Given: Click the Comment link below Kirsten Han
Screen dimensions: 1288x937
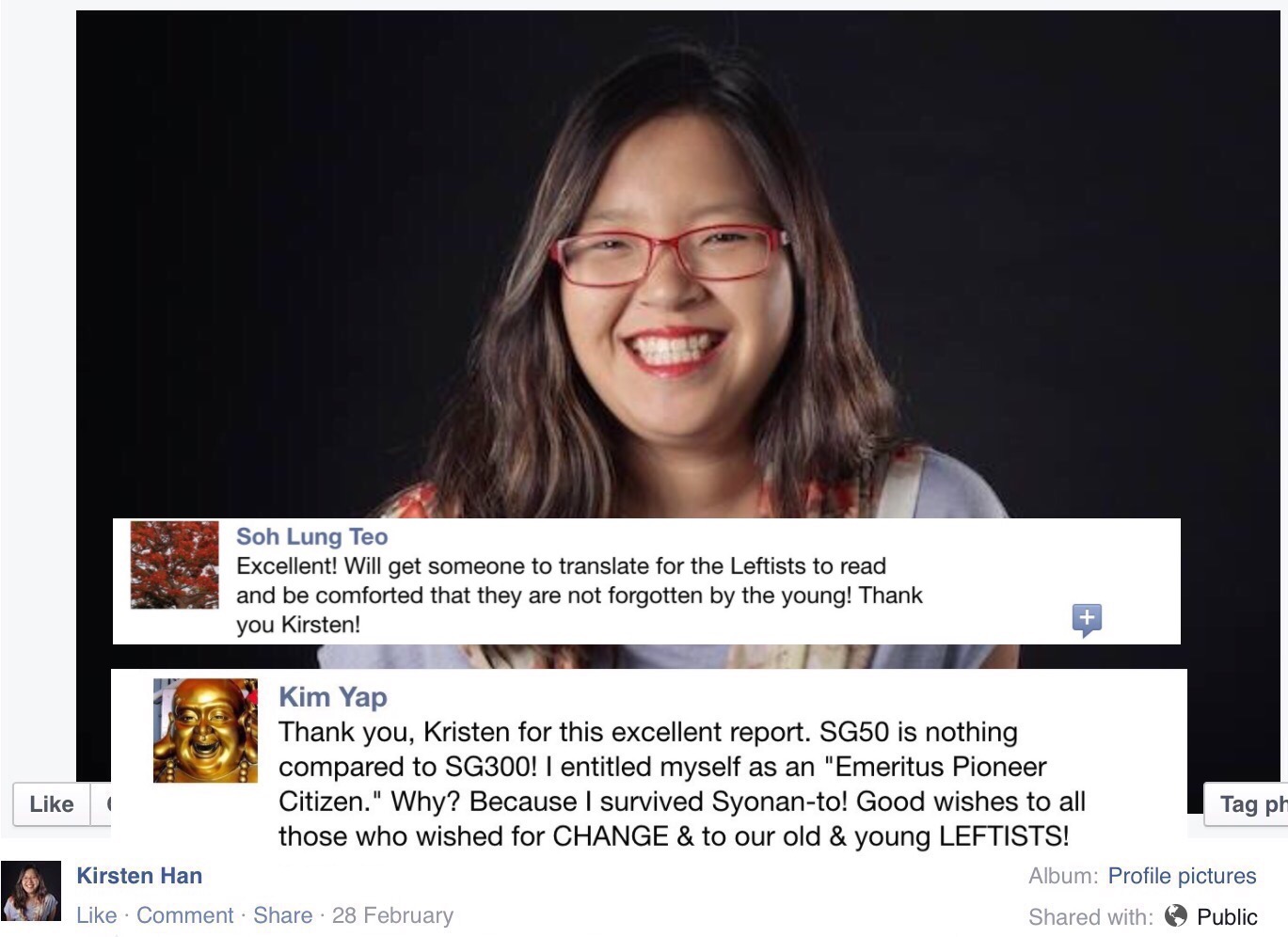Looking at the screenshot, I should pyautogui.click(x=184, y=915).
